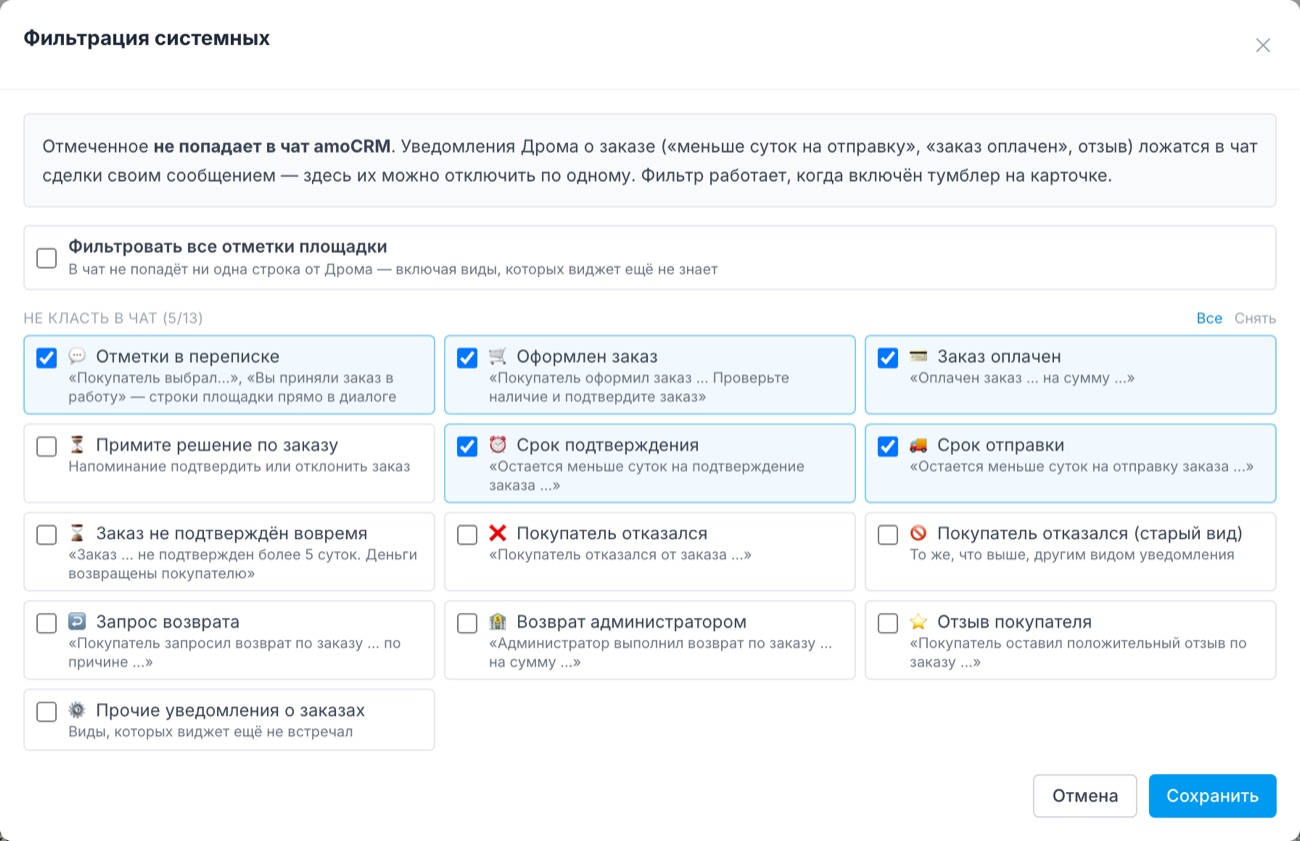The width and height of the screenshot is (1300, 841).
Task: Check the Запрос возврата checkbox
Action: tap(46, 623)
